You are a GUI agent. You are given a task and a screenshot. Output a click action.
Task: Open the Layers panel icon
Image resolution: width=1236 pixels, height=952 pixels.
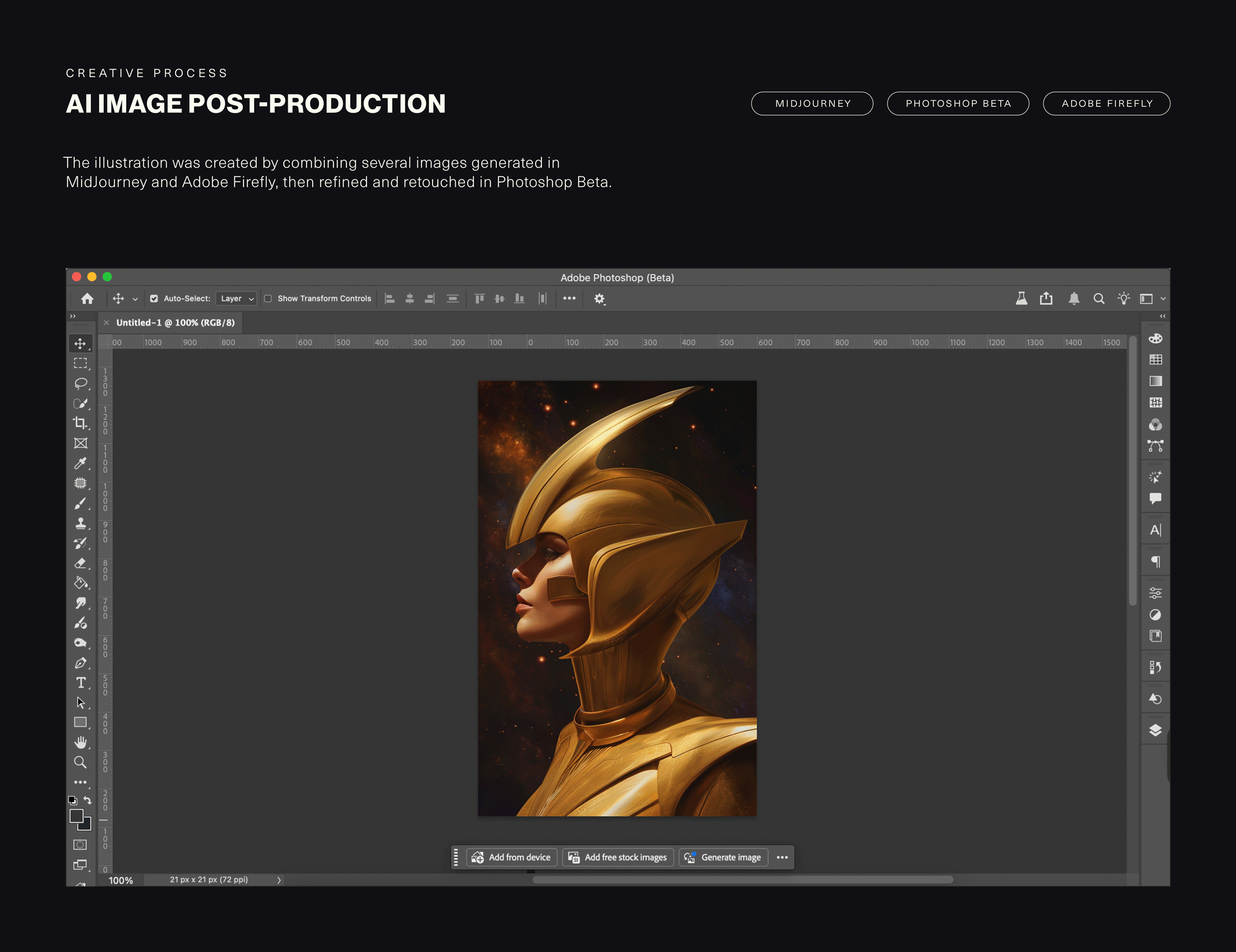tap(1156, 730)
